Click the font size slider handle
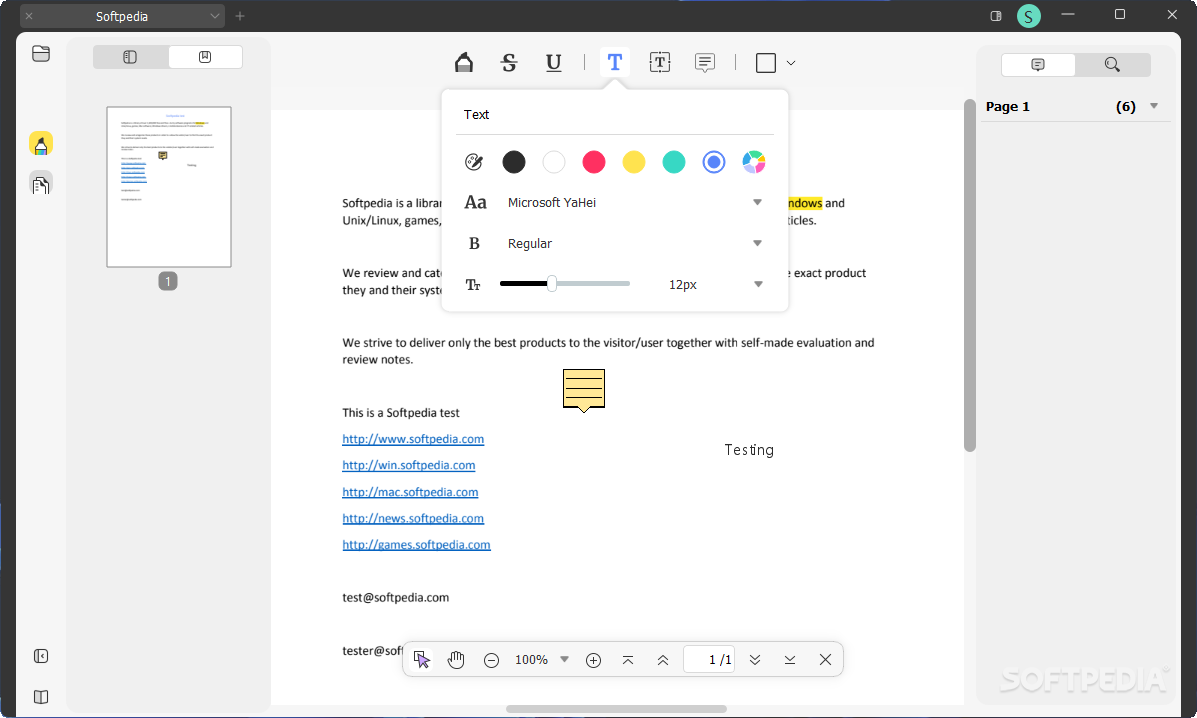The image size is (1197, 718). [x=551, y=284]
